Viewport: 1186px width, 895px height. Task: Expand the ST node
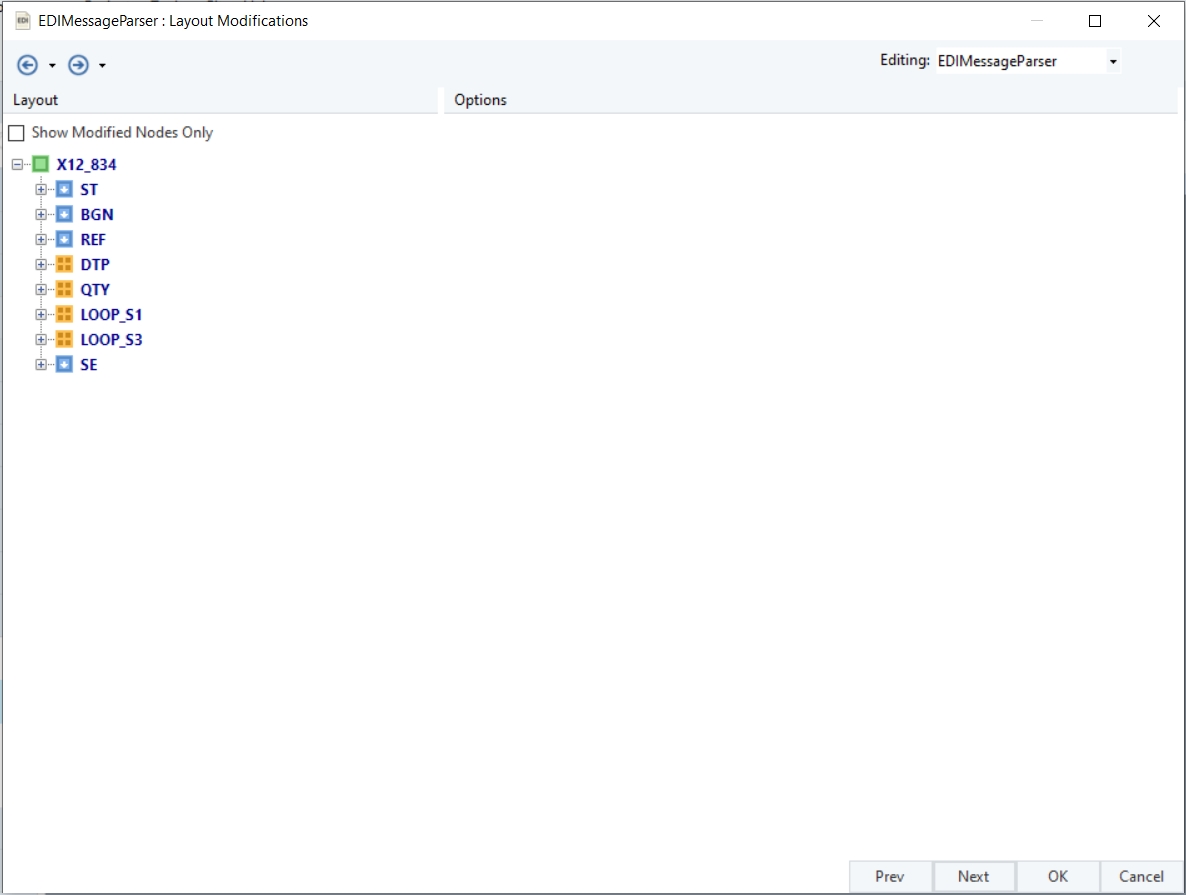(x=41, y=189)
